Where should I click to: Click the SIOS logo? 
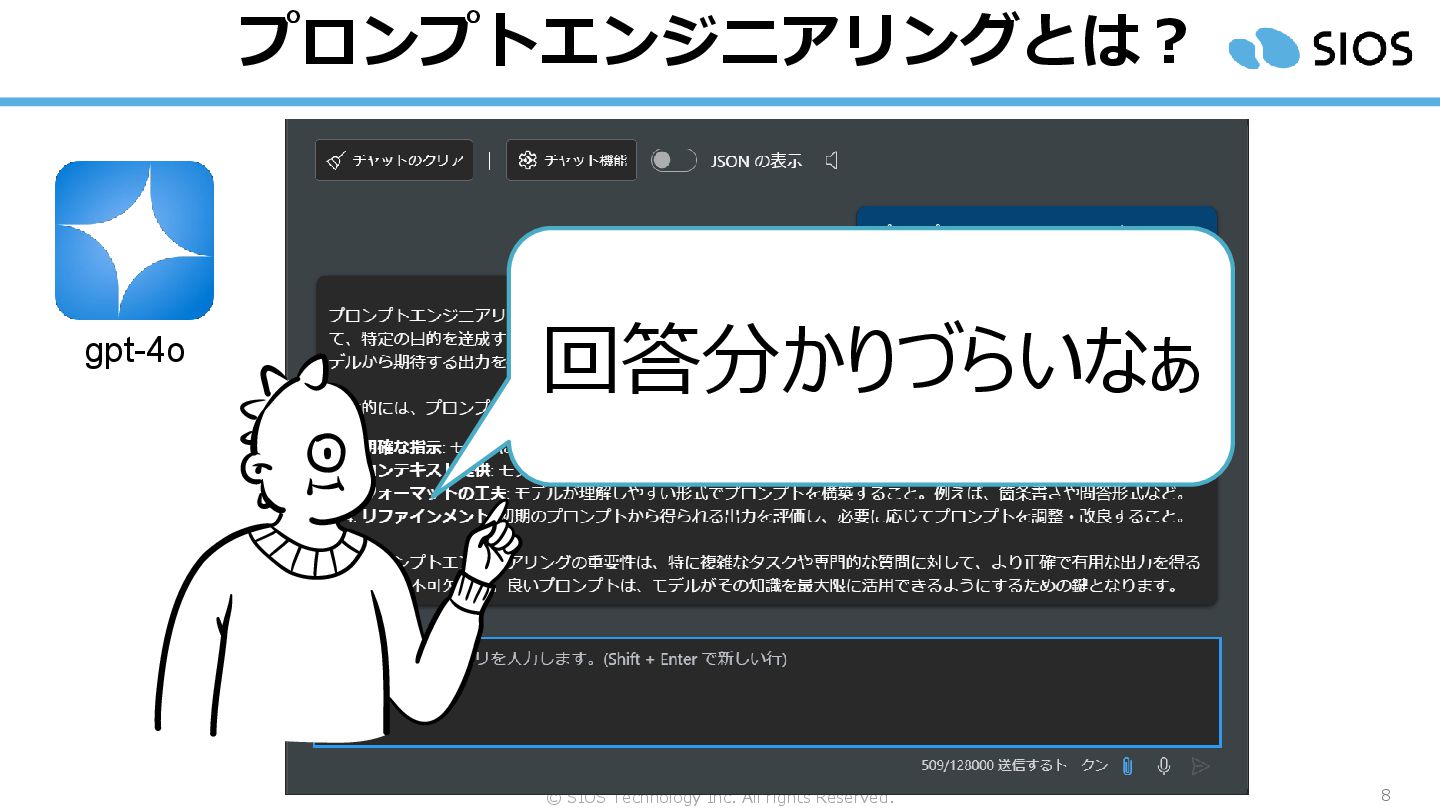coord(1320,48)
